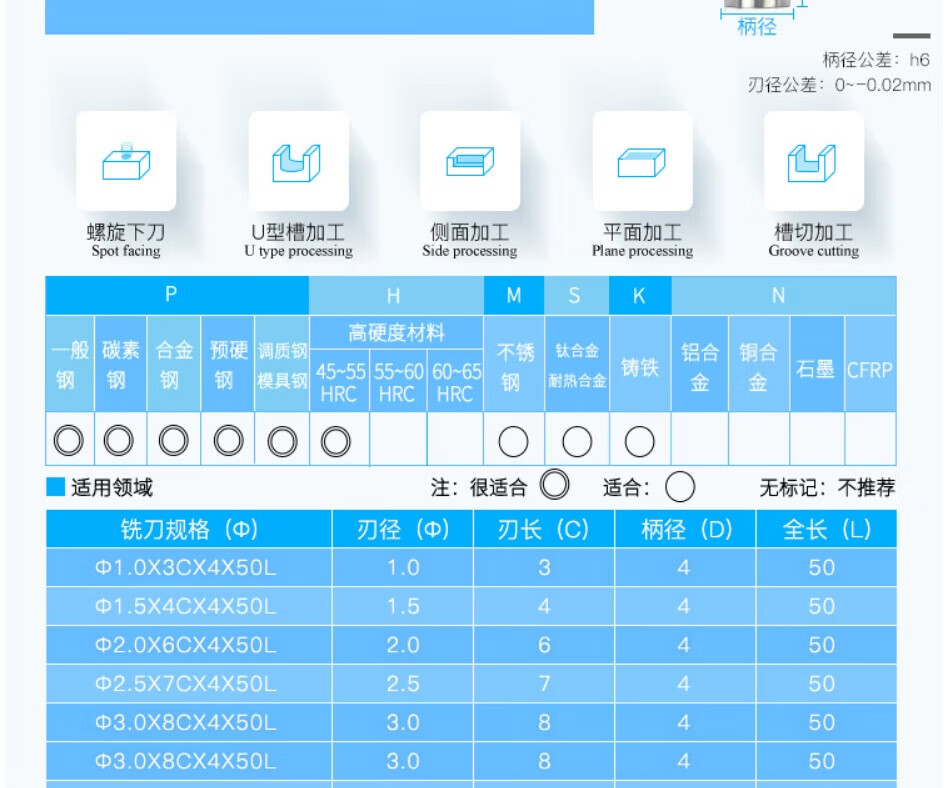Image resolution: width=950 pixels, height=788 pixels.
Task: Click the Plane processing (平面加工) icon
Action: tap(642, 161)
